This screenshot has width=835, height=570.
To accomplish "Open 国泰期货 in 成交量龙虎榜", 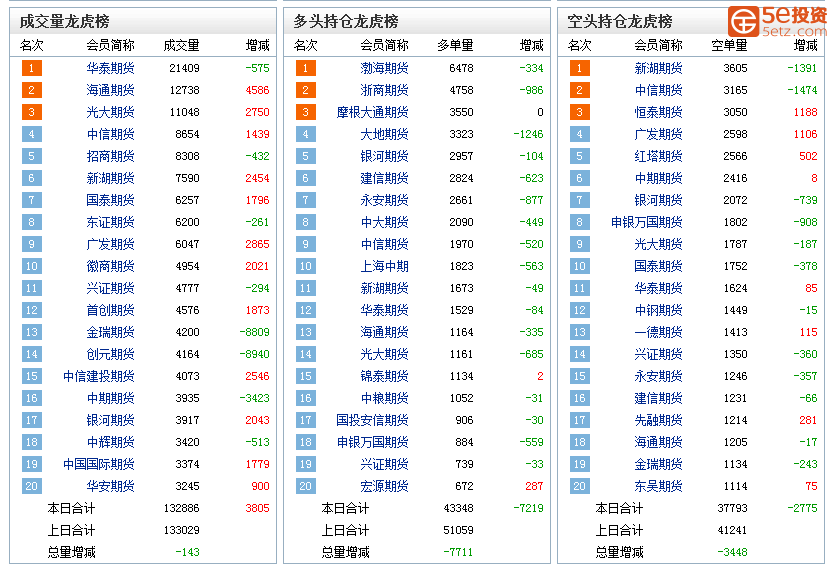I will pos(110,200).
